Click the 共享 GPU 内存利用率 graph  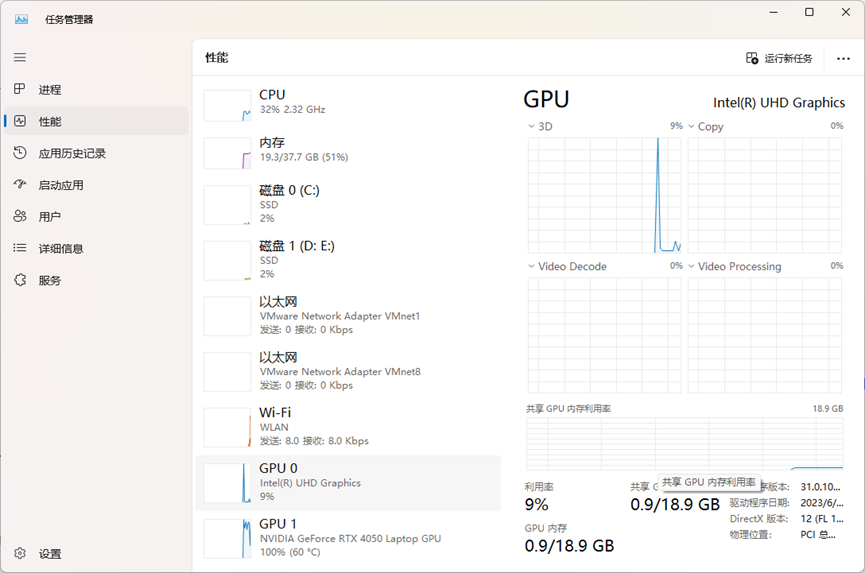685,443
